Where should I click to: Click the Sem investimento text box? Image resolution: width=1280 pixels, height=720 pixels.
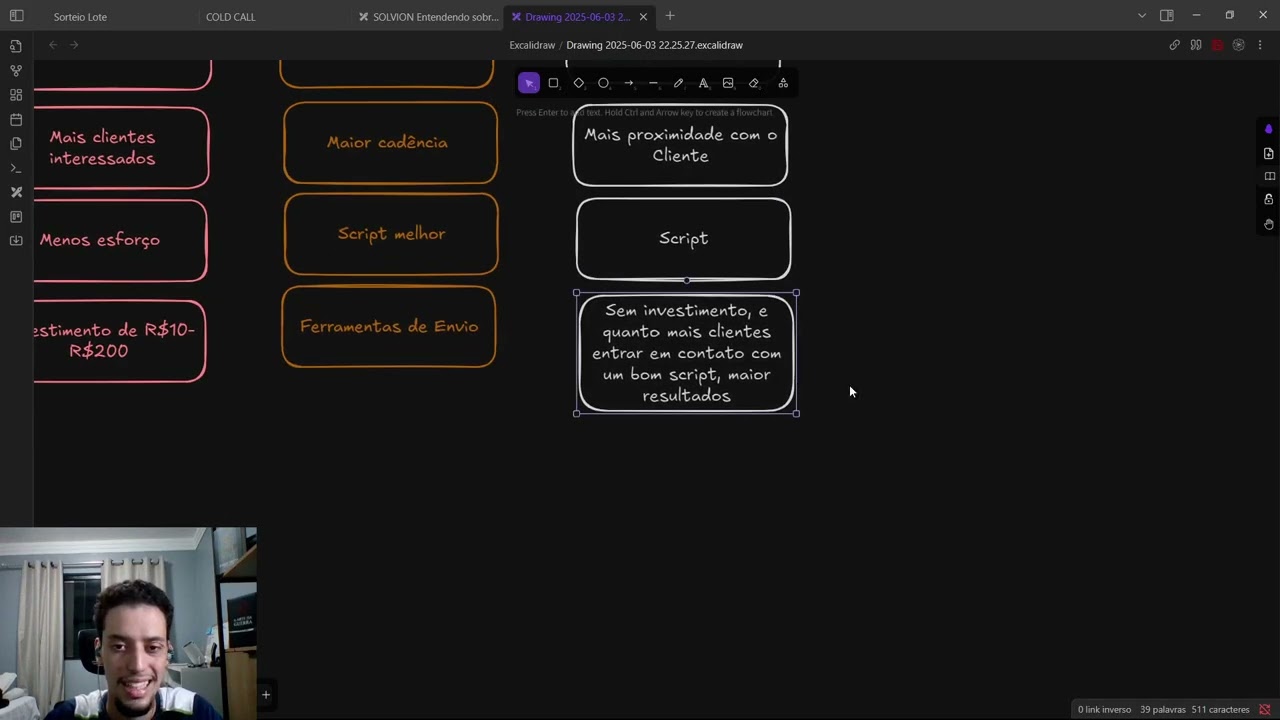(686, 353)
